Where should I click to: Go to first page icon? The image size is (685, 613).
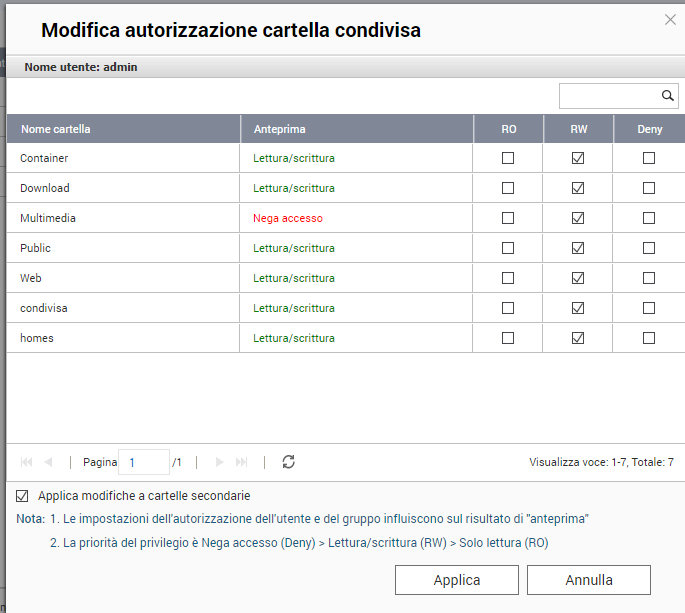click(26, 462)
